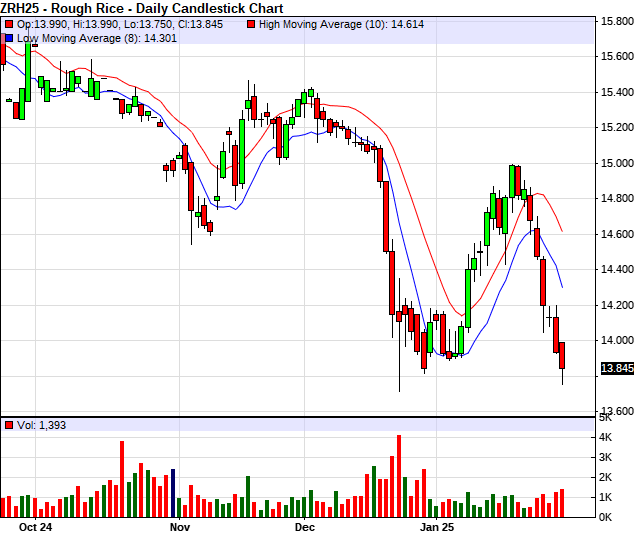Click the last red candlestick on the chart

[x=562, y=355]
